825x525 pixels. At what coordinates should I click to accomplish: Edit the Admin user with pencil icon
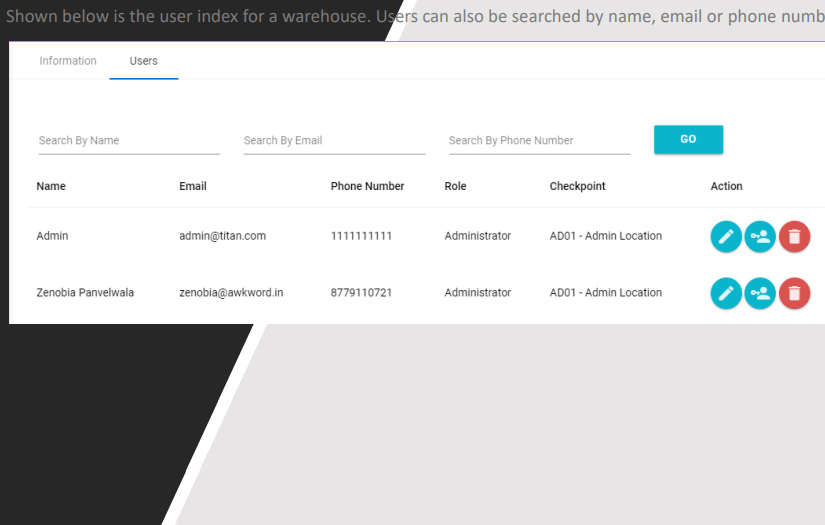pyautogui.click(x=726, y=237)
